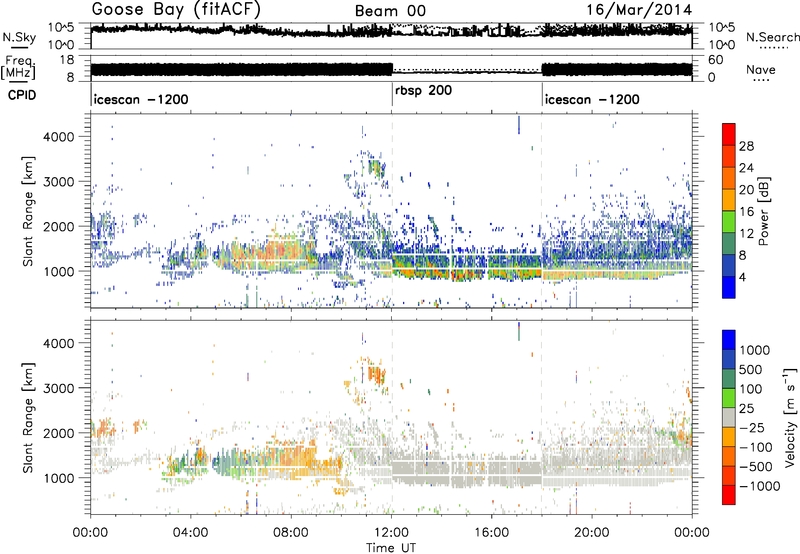Click the red bottom velocity swatch

(729, 495)
